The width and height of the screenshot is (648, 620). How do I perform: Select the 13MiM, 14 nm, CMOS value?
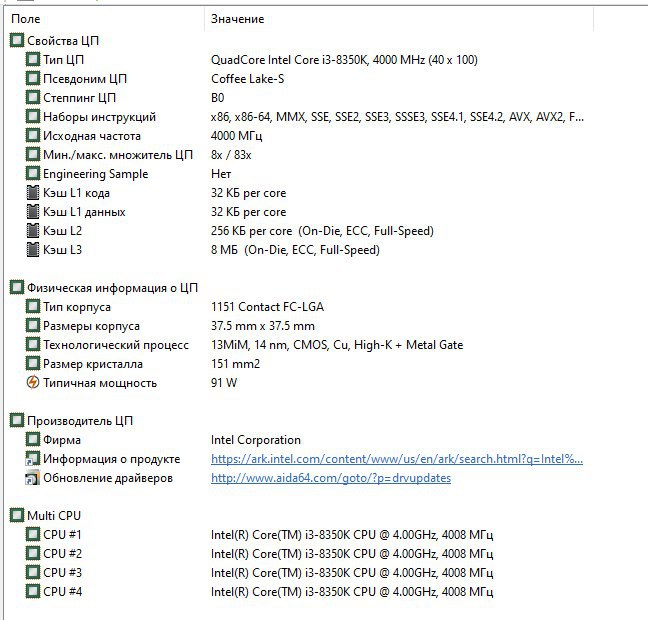coord(337,345)
